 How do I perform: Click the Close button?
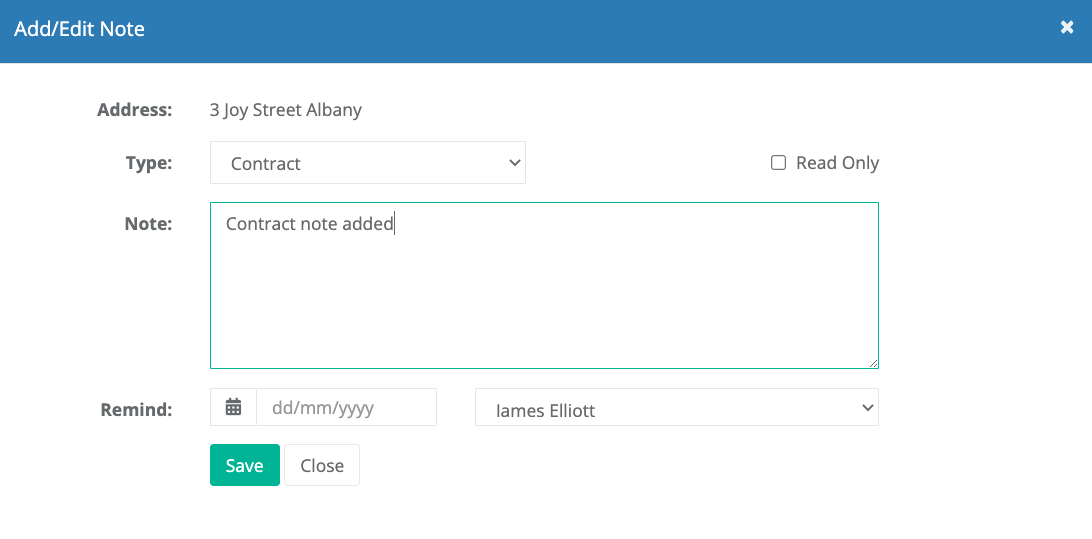(x=322, y=465)
